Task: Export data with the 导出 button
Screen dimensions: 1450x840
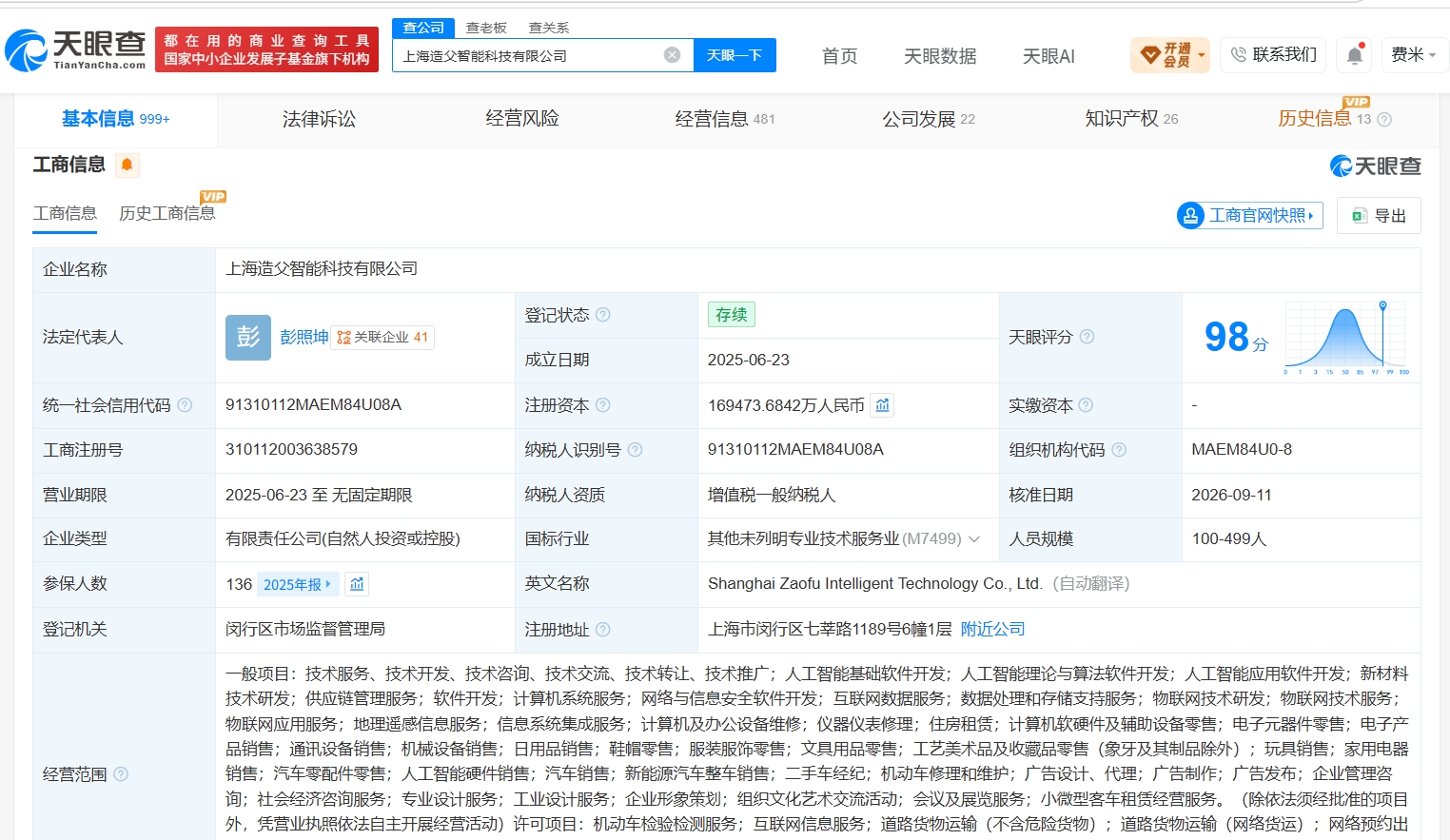Action: (x=1379, y=216)
